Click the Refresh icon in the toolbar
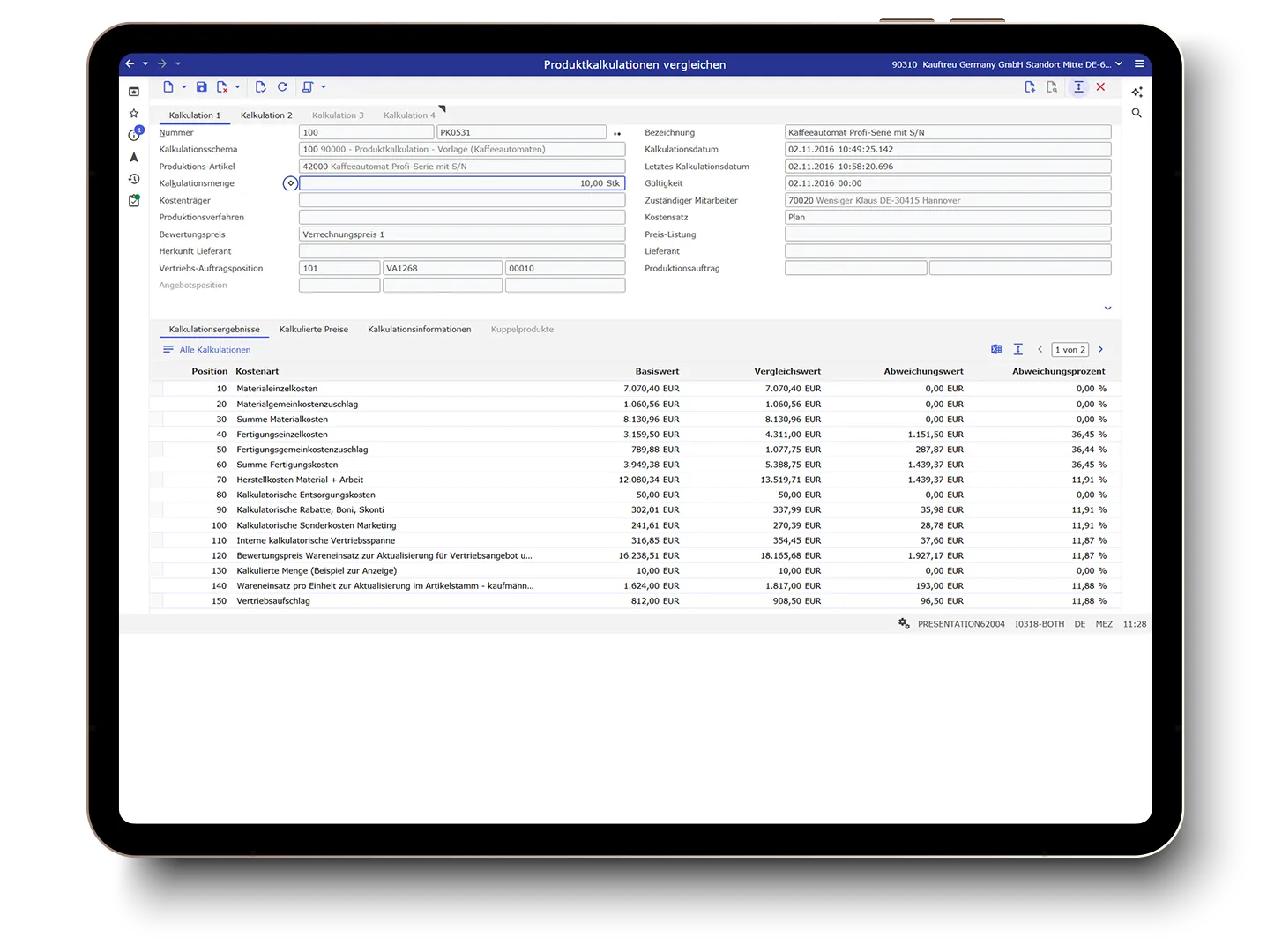 (x=282, y=87)
